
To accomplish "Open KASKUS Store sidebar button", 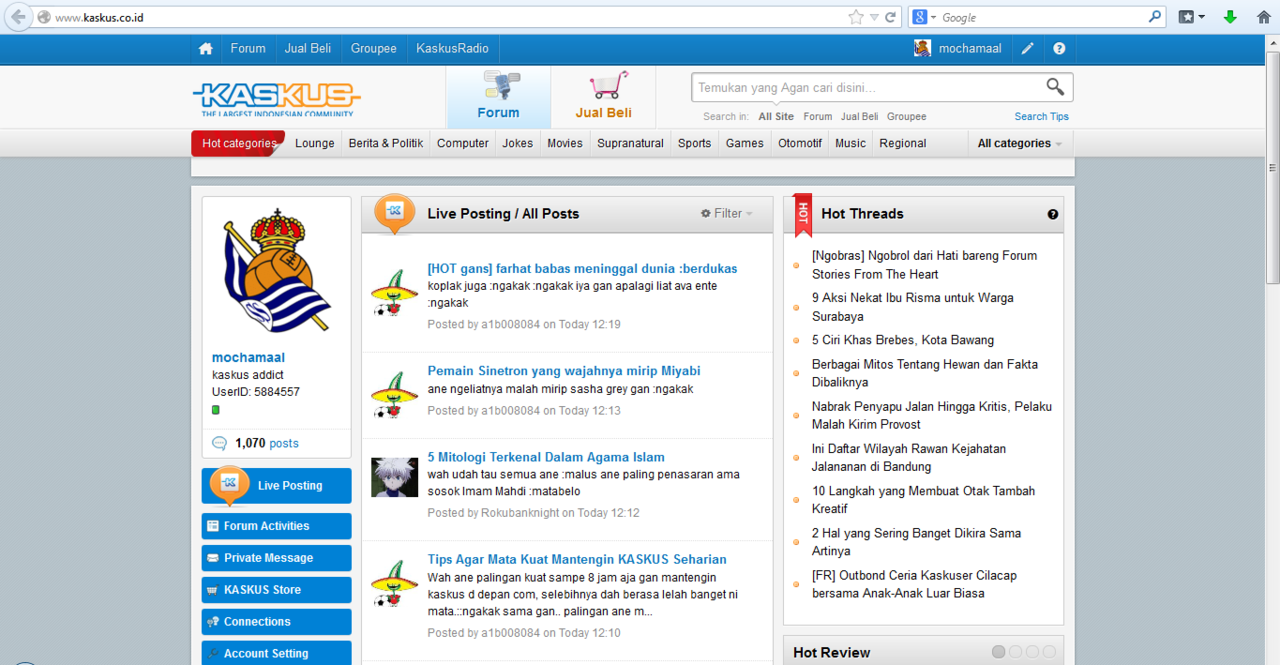I will pos(276,590).
